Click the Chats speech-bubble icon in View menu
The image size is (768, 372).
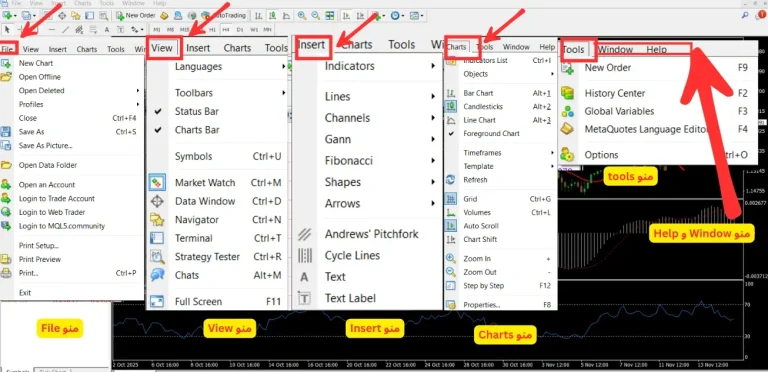point(157,275)
